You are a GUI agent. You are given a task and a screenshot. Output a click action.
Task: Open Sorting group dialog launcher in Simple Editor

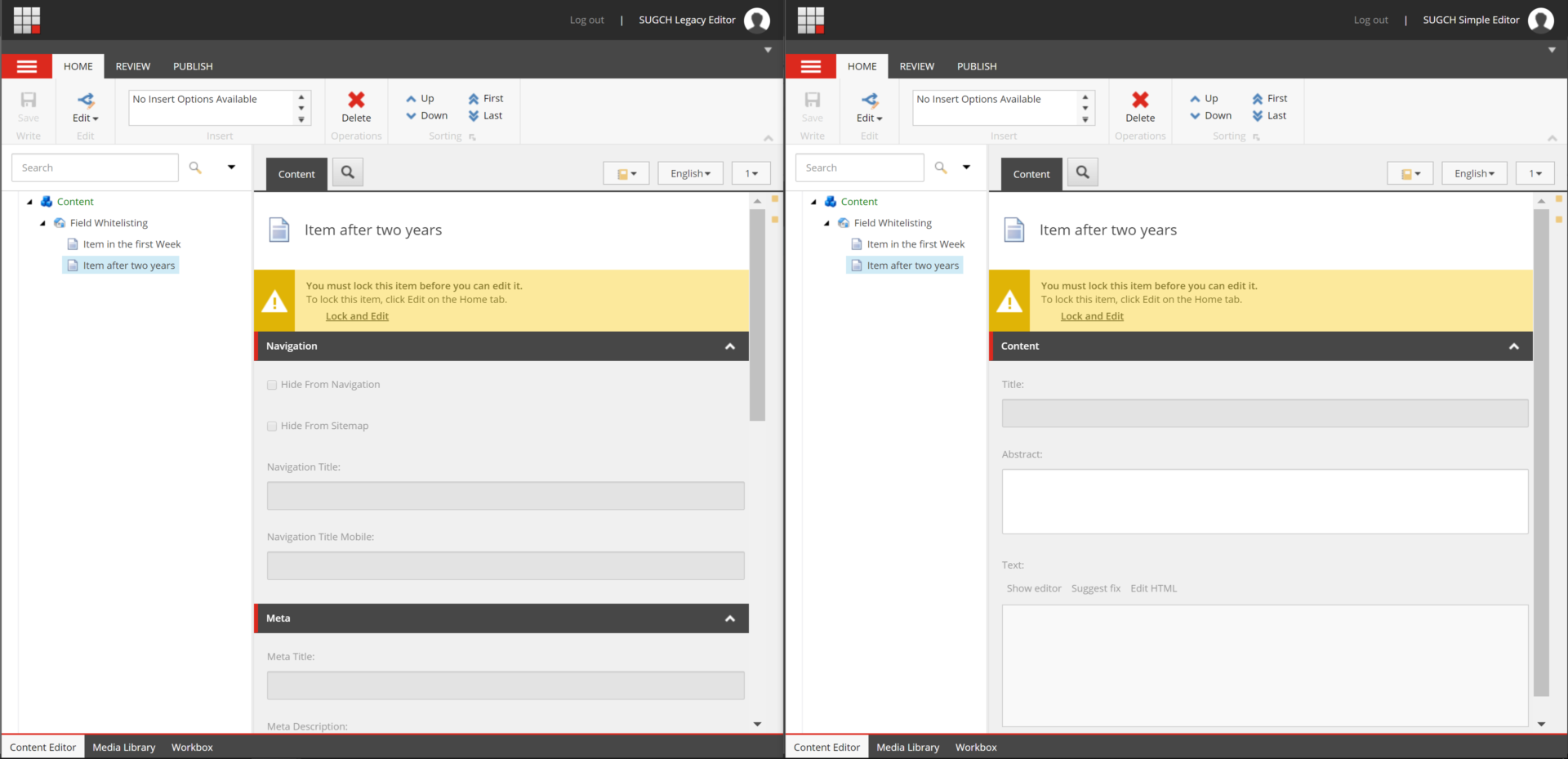(1256, 137)
